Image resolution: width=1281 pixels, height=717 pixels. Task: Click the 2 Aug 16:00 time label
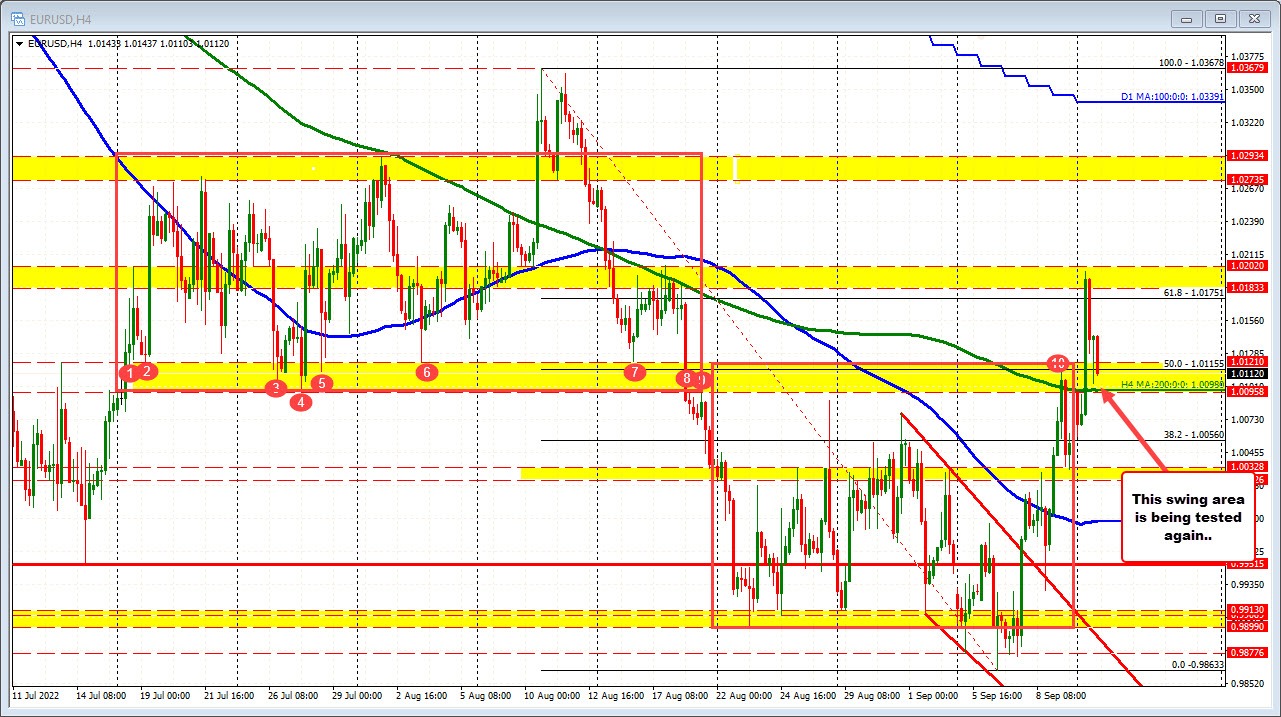[420, 694]
